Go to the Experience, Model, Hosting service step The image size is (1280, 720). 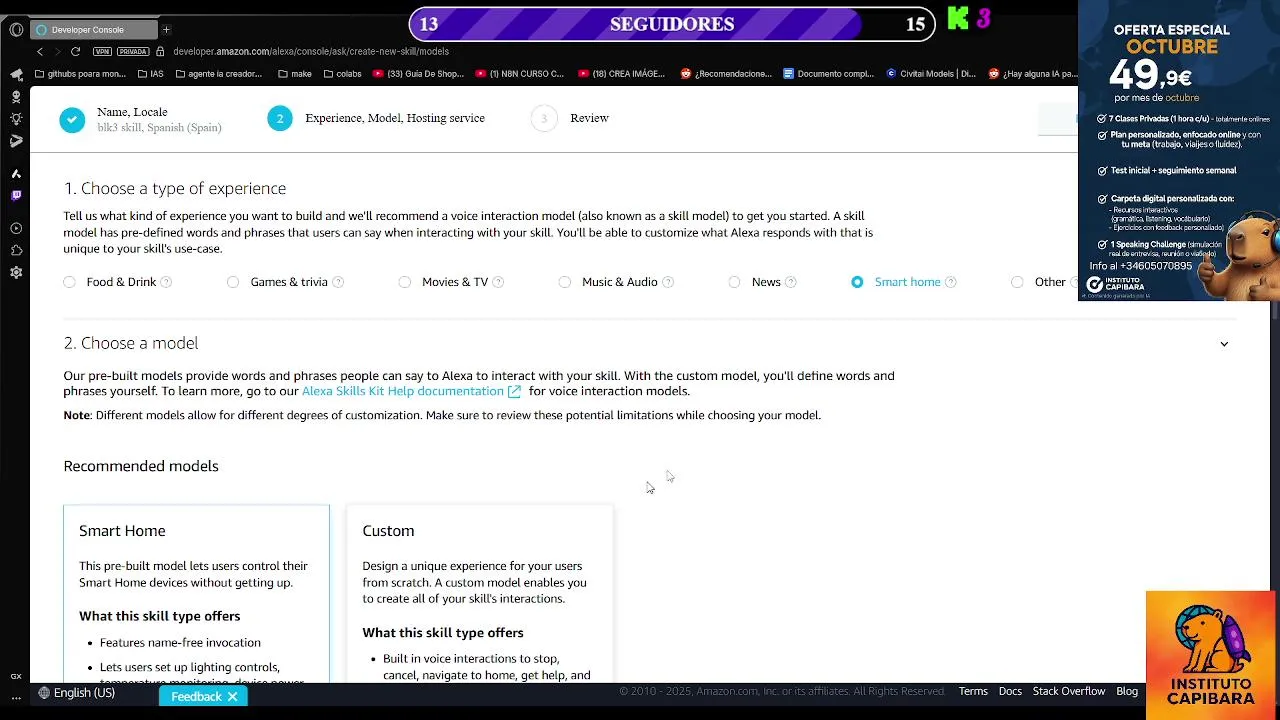(376, 119)
